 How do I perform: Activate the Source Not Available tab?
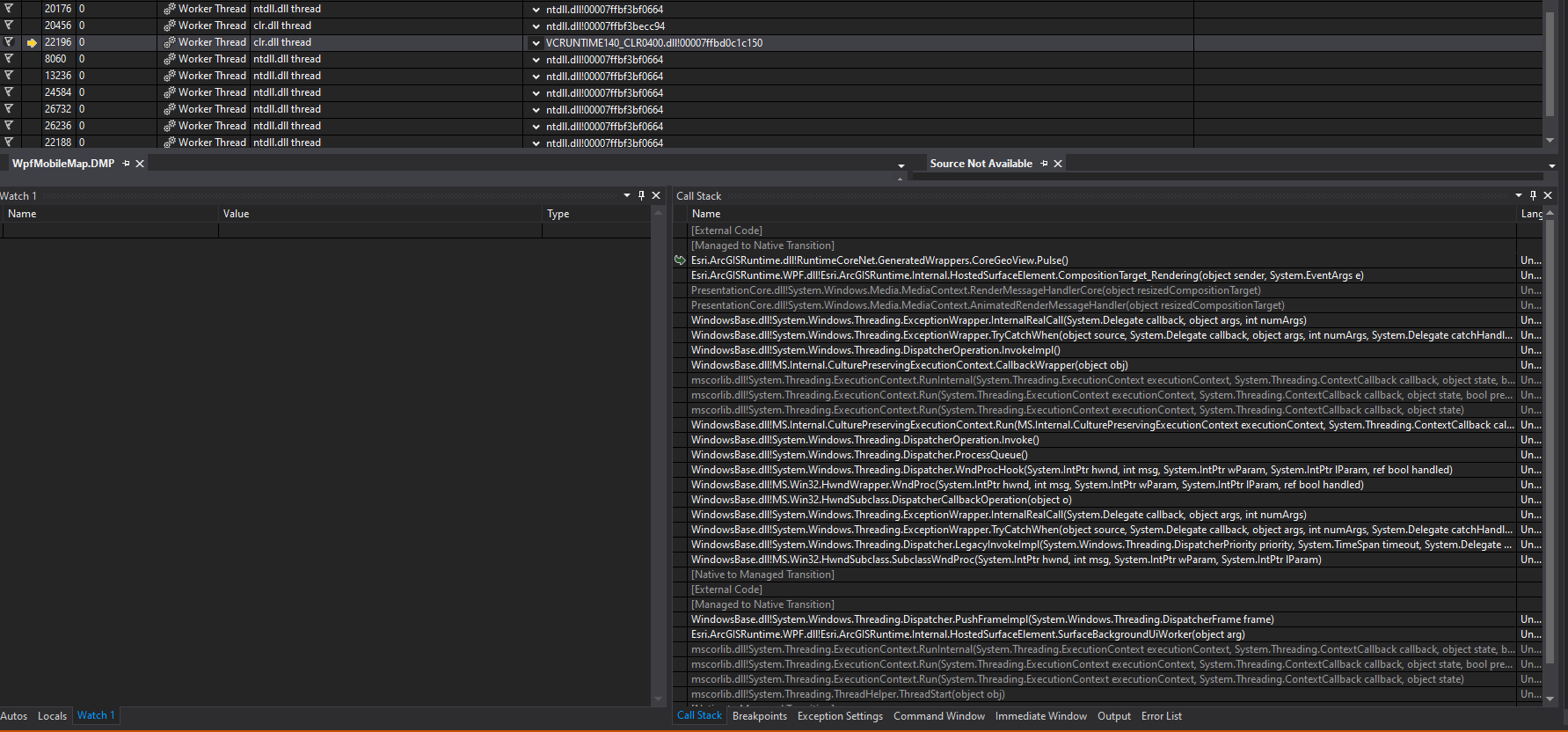pyautogui.click(x=981, y=164)
